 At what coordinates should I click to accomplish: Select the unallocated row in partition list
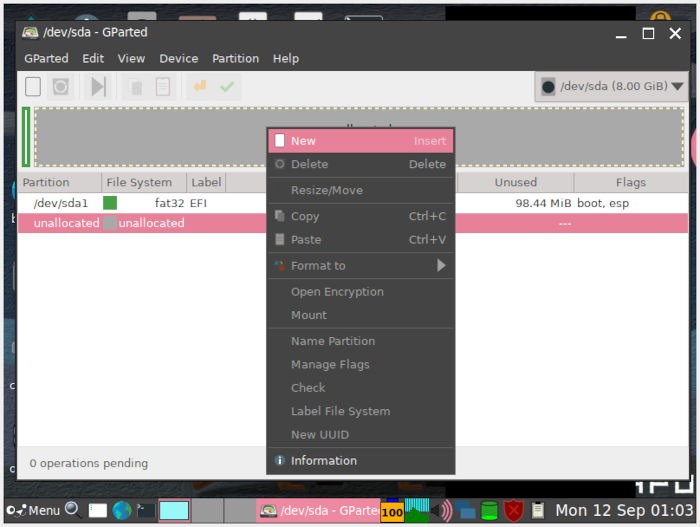coord(353,223)
